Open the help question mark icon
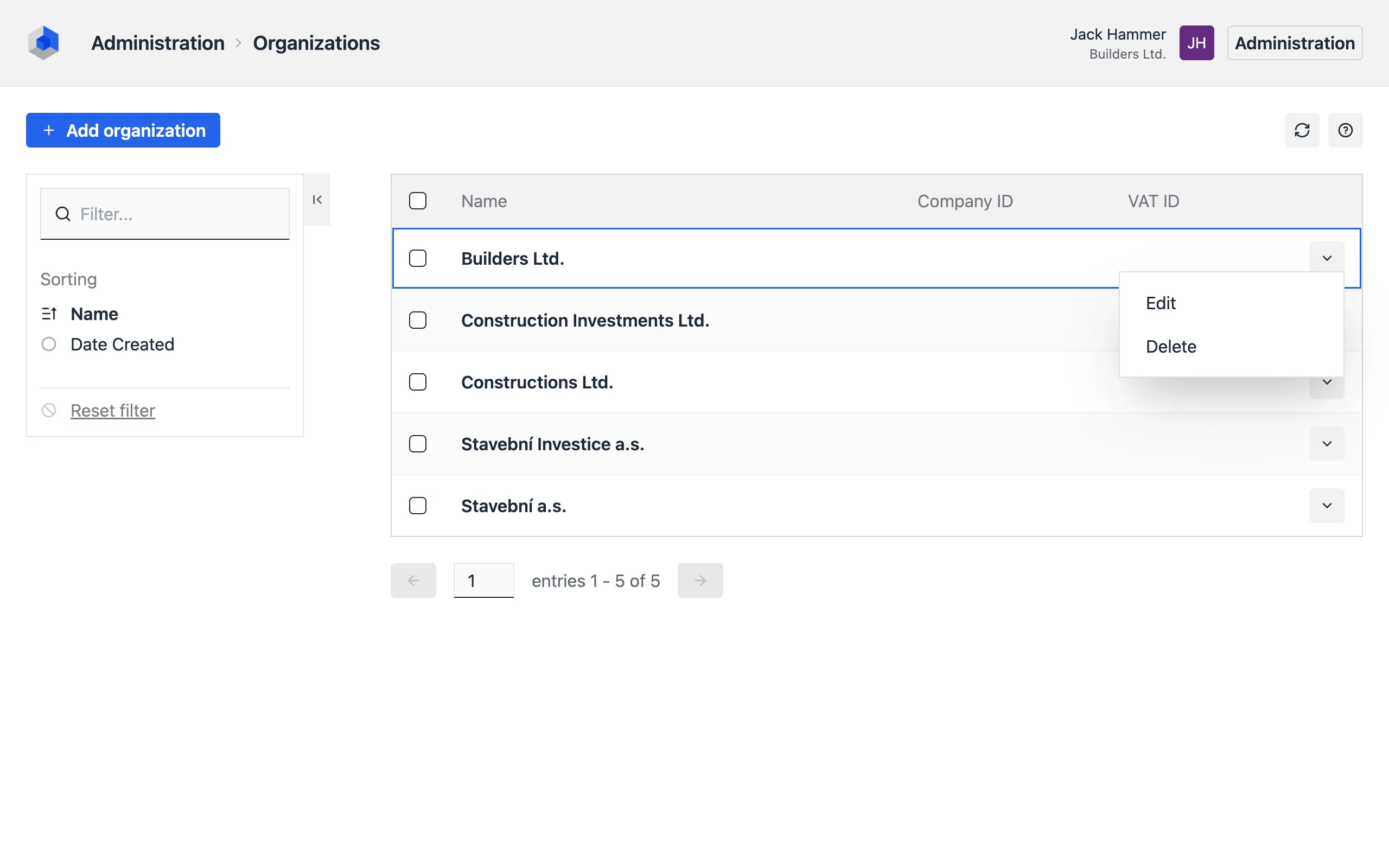The height and width of the screenshot is (868, 1389). (x=1345, y=130)
